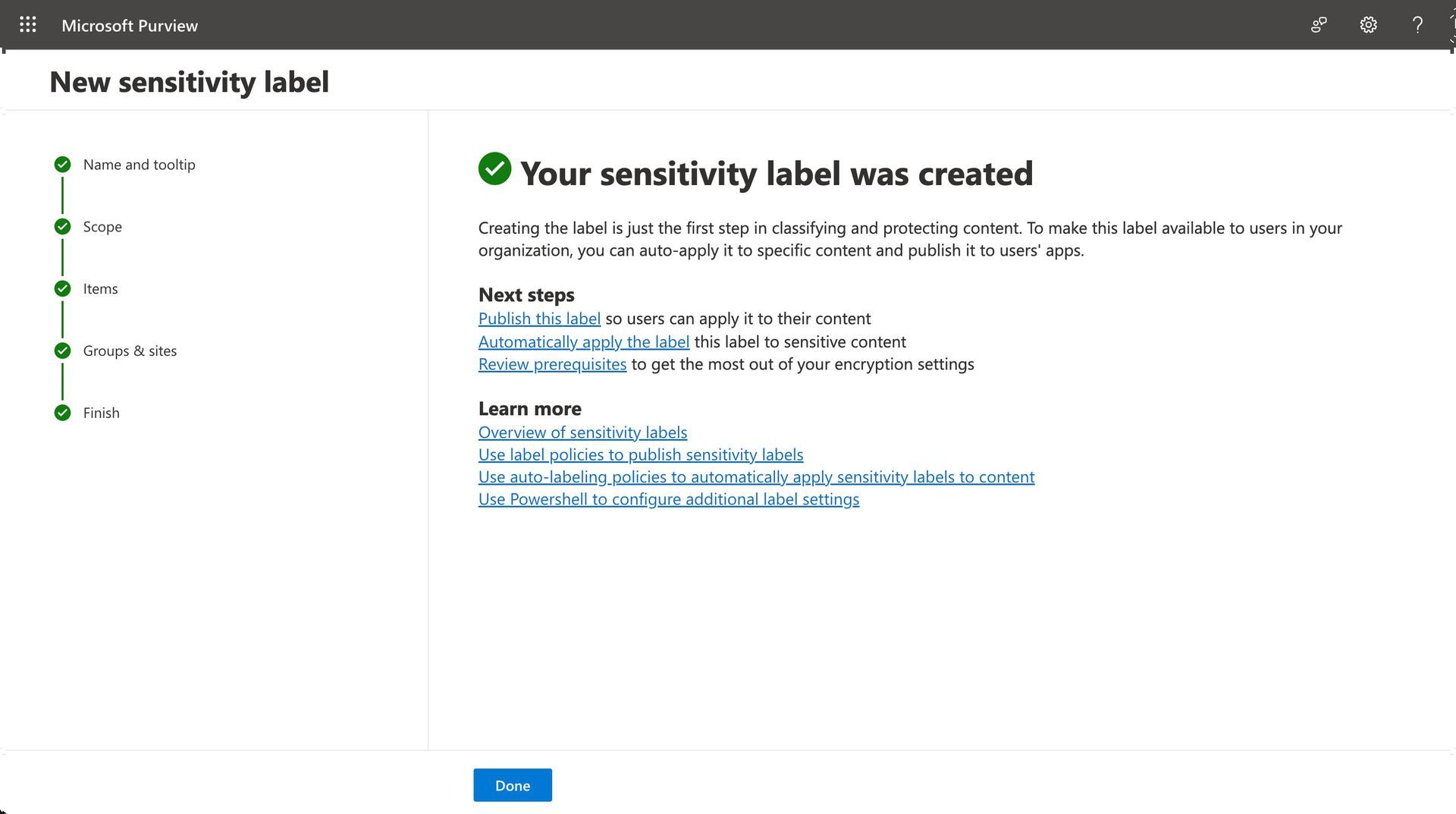Open the Automatically apply the label link

[x=584, y=341]
